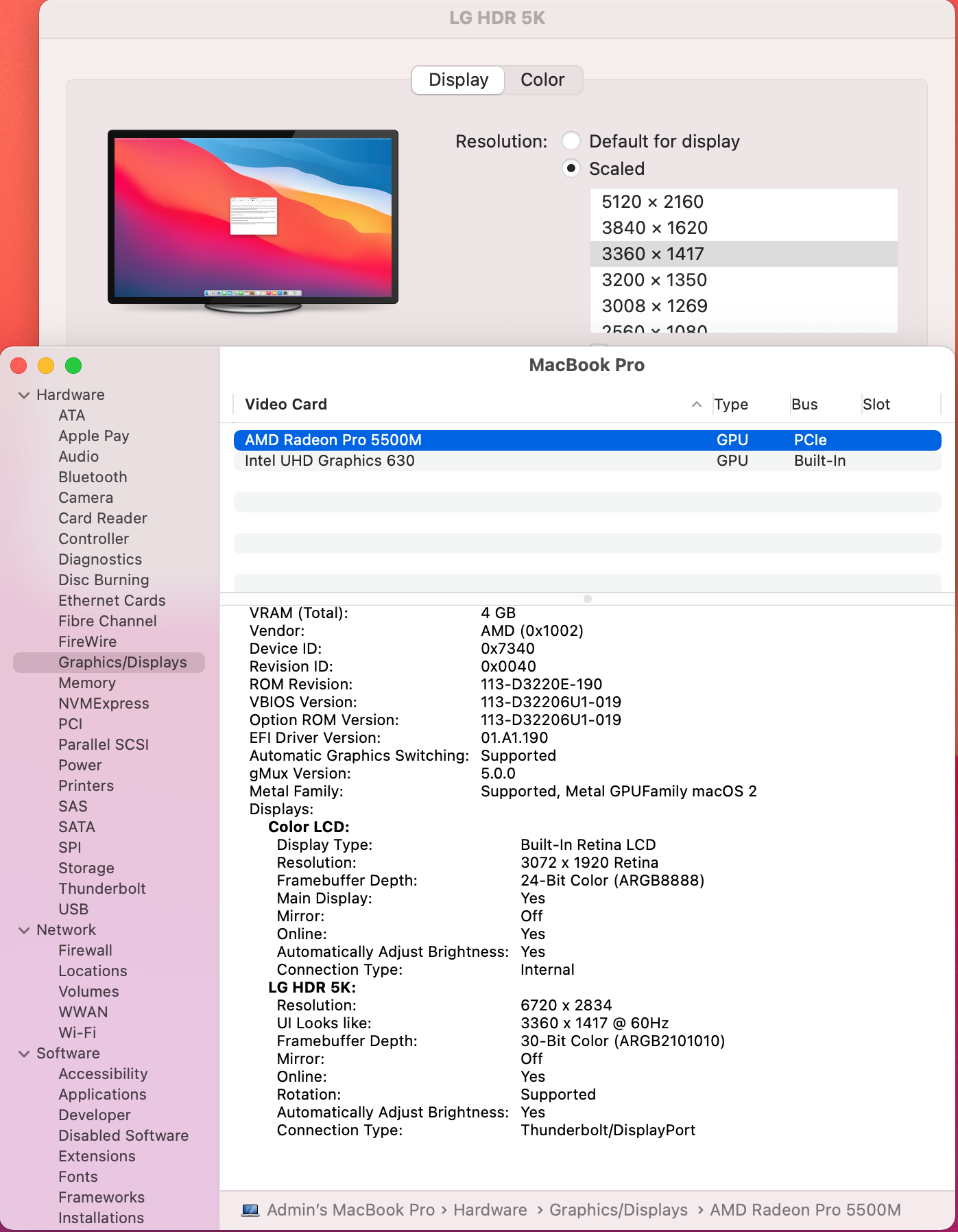Collapse the Software section chevron
This screenshot has width=958, height=1232.
[24, 1054]
